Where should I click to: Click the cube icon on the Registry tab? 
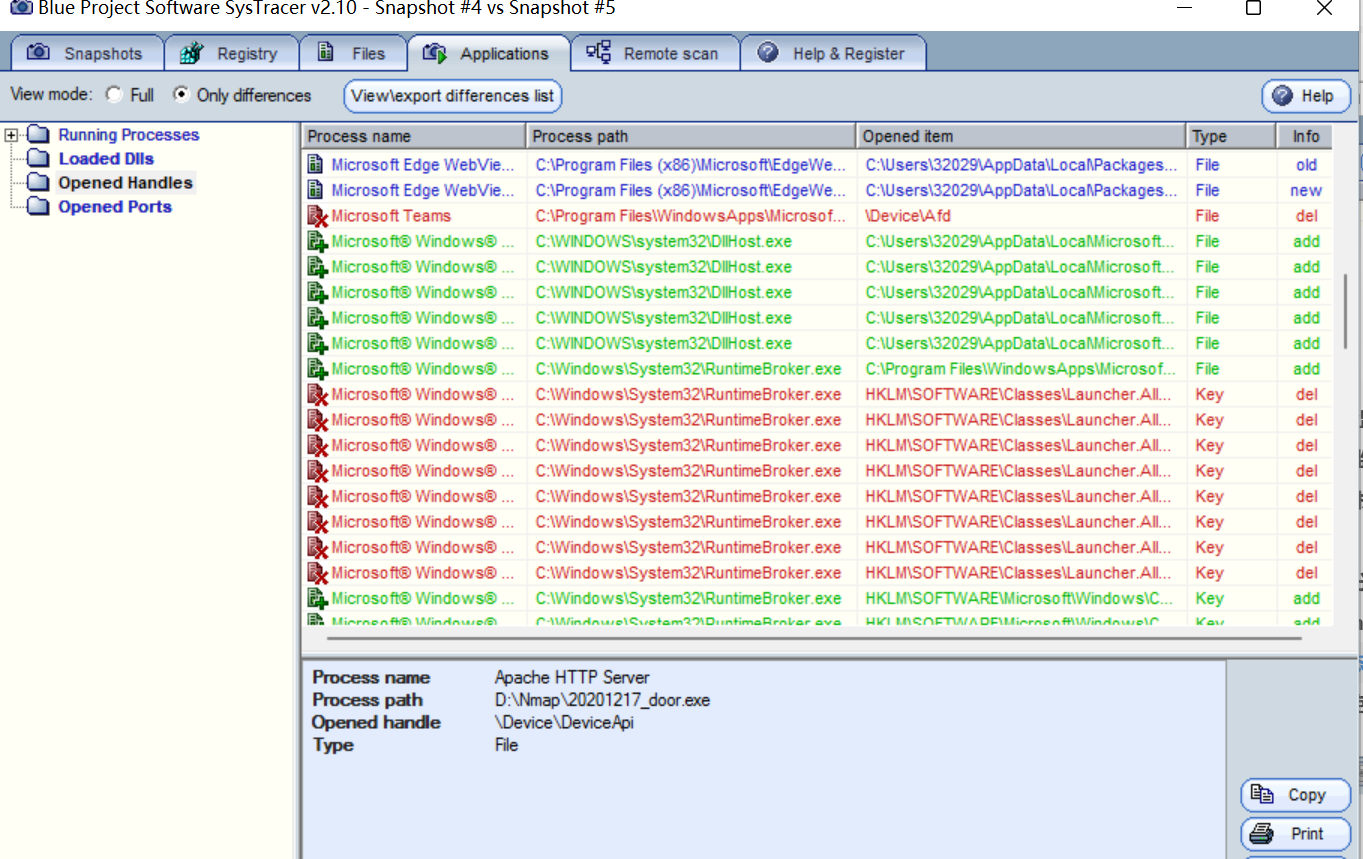click(192, 53)
